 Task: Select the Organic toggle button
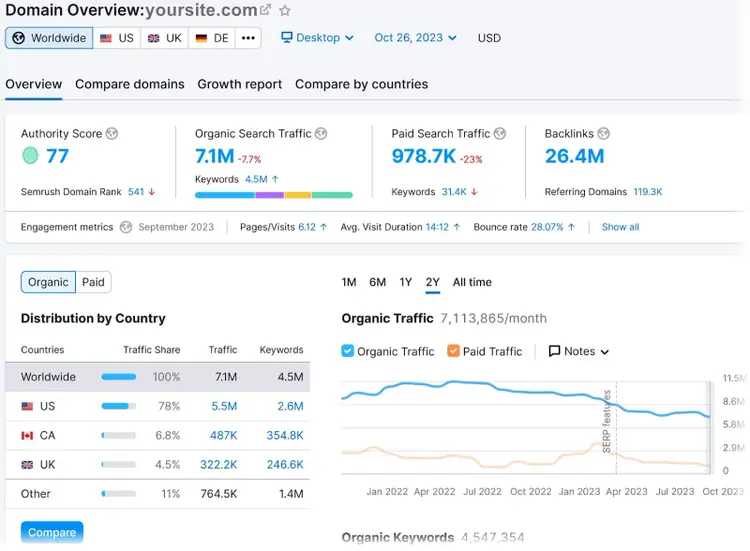(x=48, y=282)
